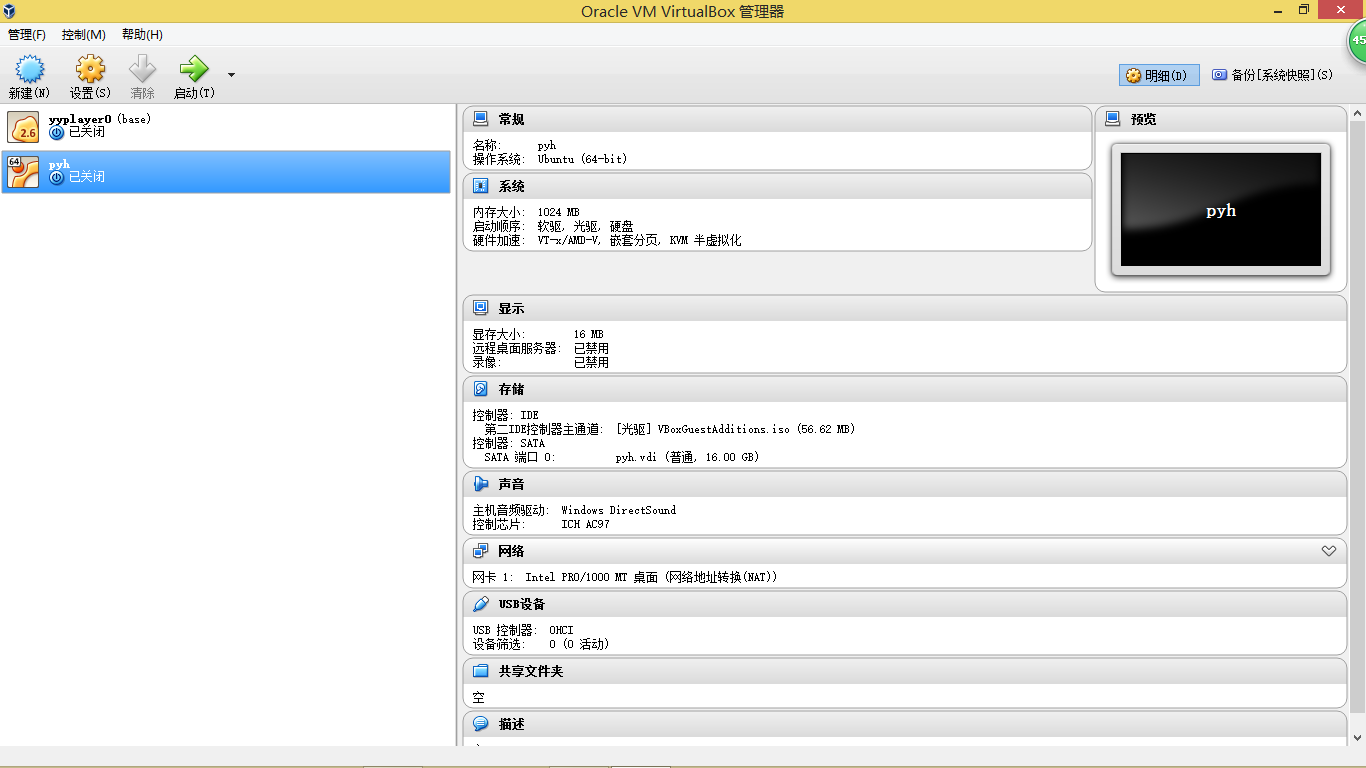Image resolution: width=1366 pixels, height=768 pixels.
Task: Click the ICH AC97 controller chip value
Action: pos(585,524)
